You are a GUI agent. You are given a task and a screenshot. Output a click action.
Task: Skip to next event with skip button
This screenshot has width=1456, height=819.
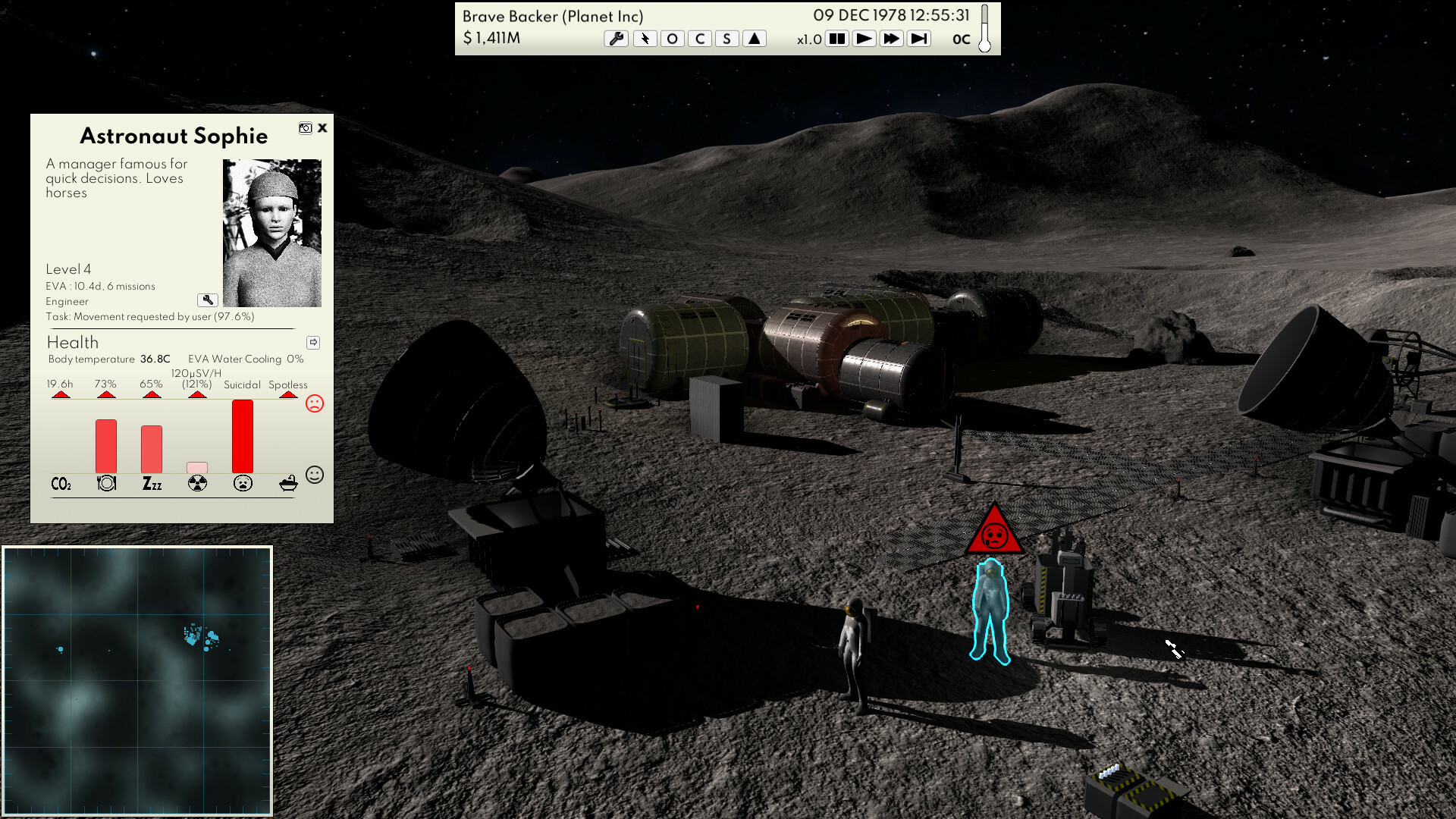(x=919, y=38)
